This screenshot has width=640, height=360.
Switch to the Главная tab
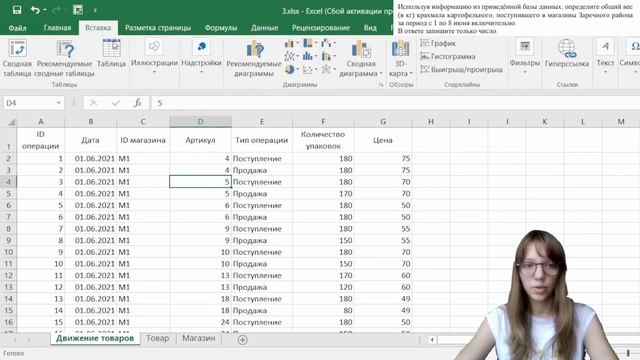click(58, 28)
